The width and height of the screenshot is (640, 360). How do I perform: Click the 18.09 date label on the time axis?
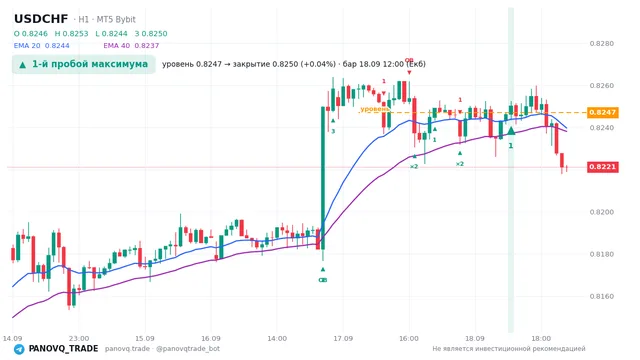click(475, 338)
